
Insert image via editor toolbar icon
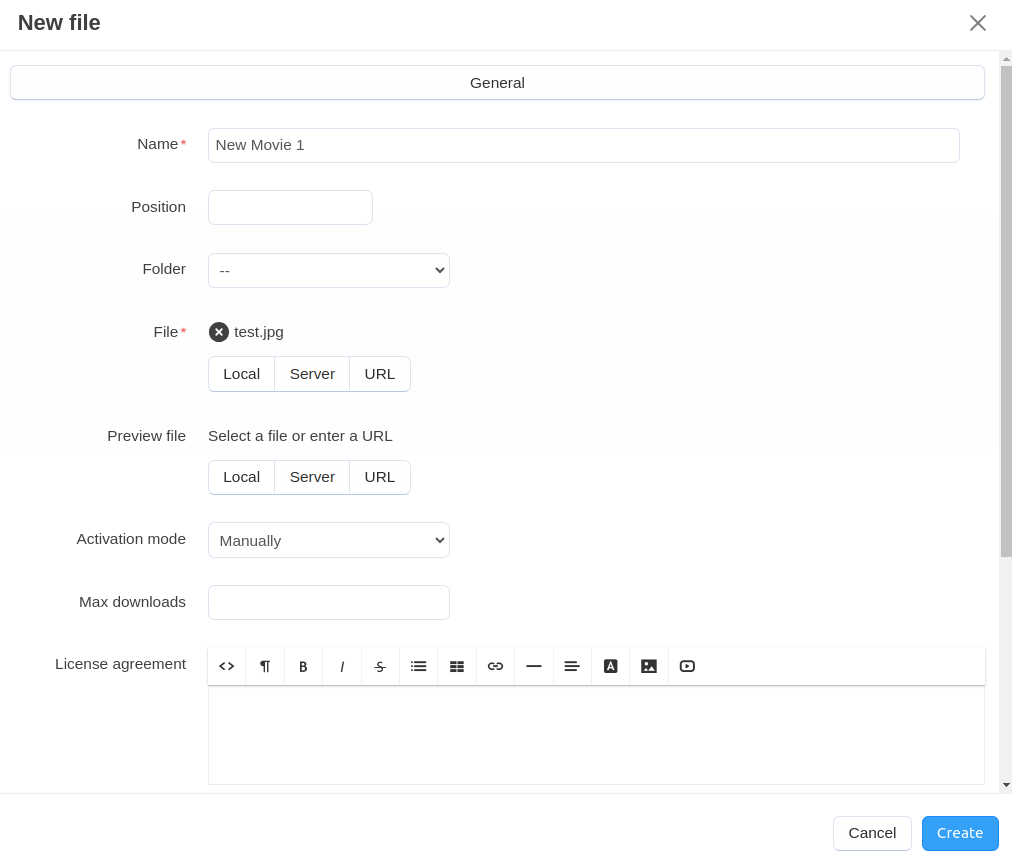(x=649, y=666)
